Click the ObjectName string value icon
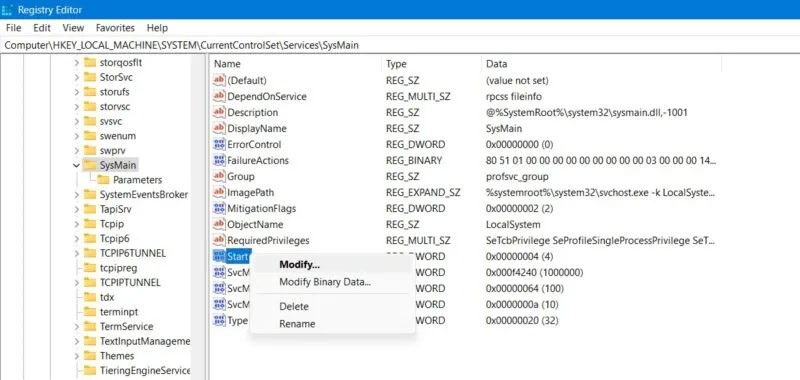Image resolution: width=800 pixels, height=380 pixels. pos(219,224)
